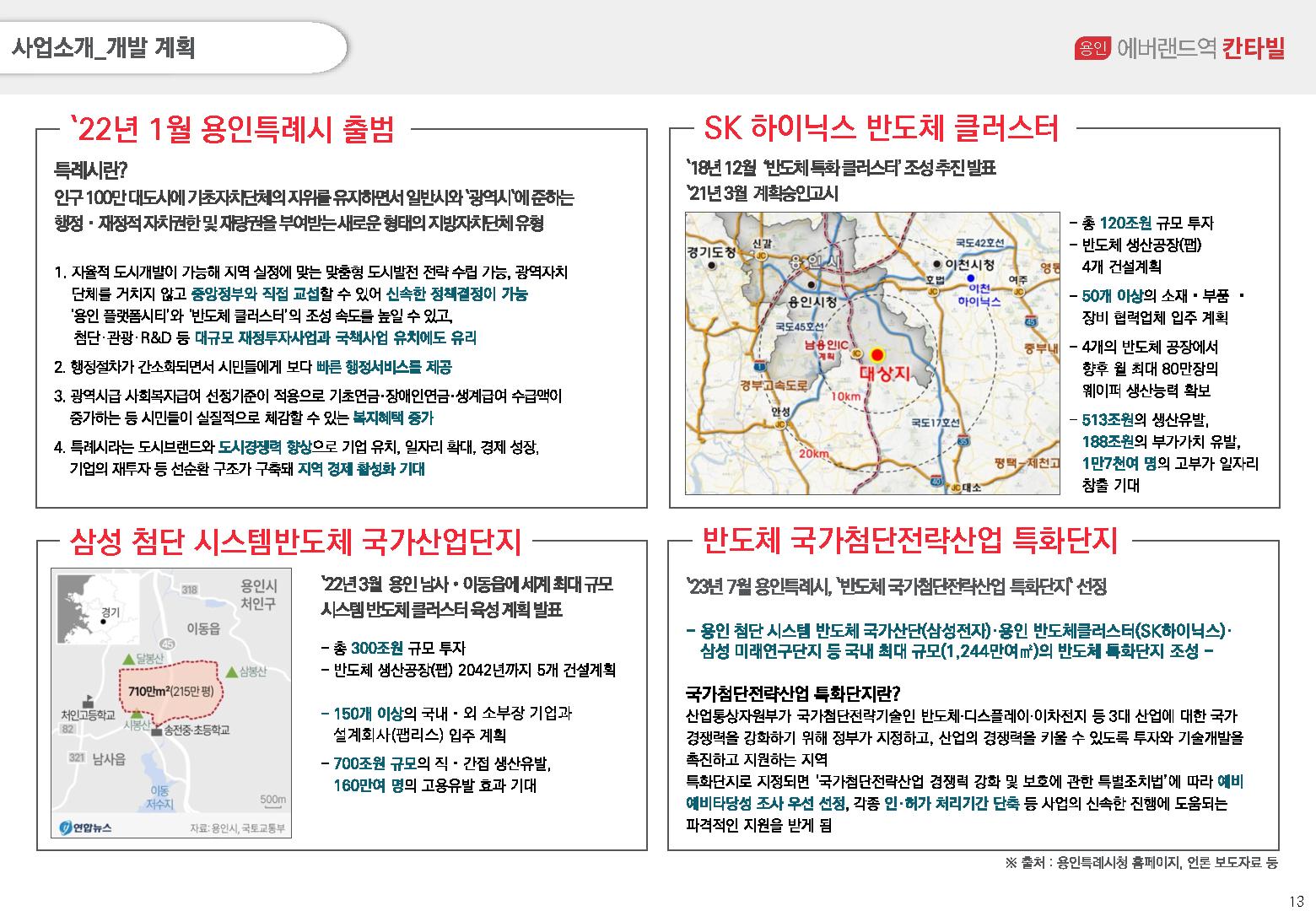Click the '21년 3월 계획승인고시 line
The height and width of the screenshot is (911, 1316).
[x=763, y=194]
